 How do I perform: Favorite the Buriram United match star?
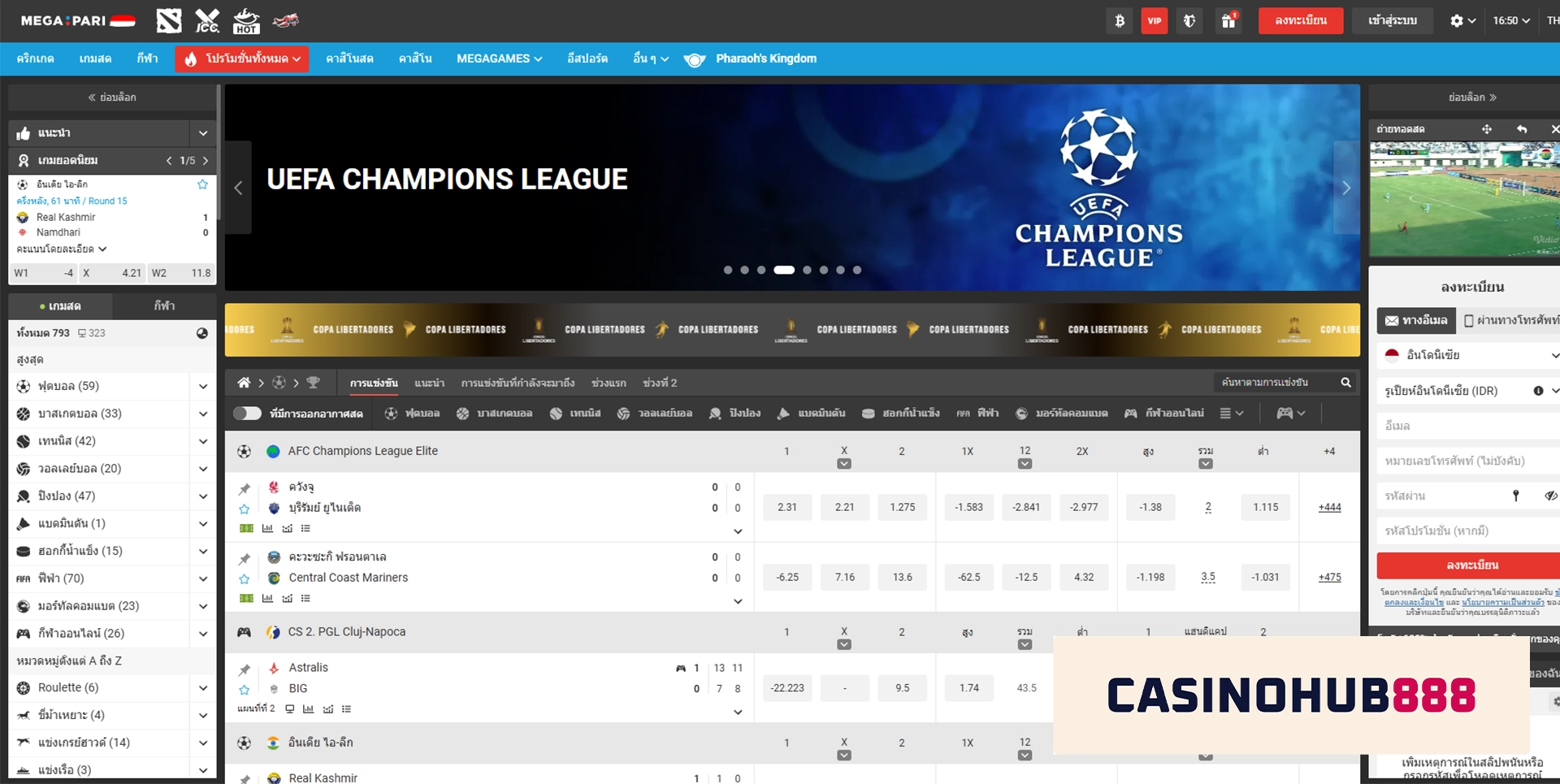[x=244, y=509]
